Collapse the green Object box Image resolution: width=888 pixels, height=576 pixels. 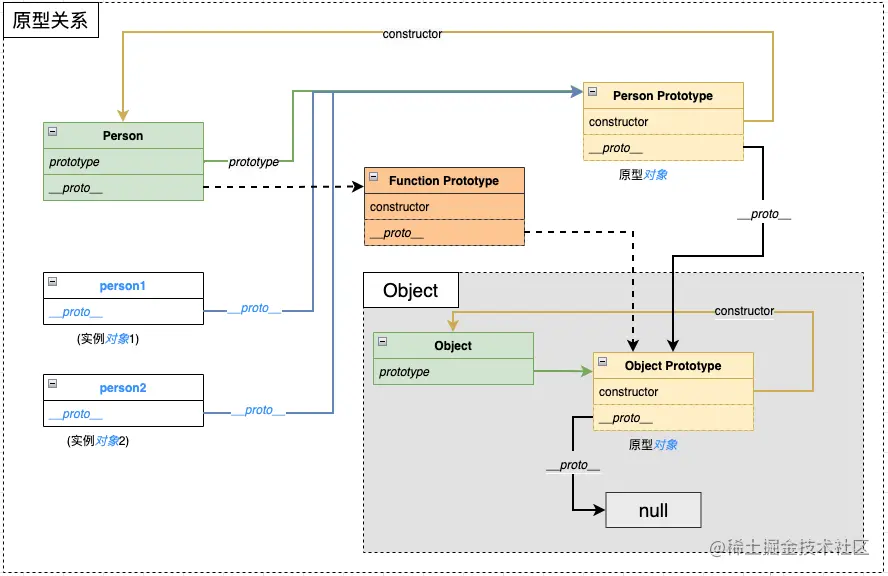click(383, 342)
